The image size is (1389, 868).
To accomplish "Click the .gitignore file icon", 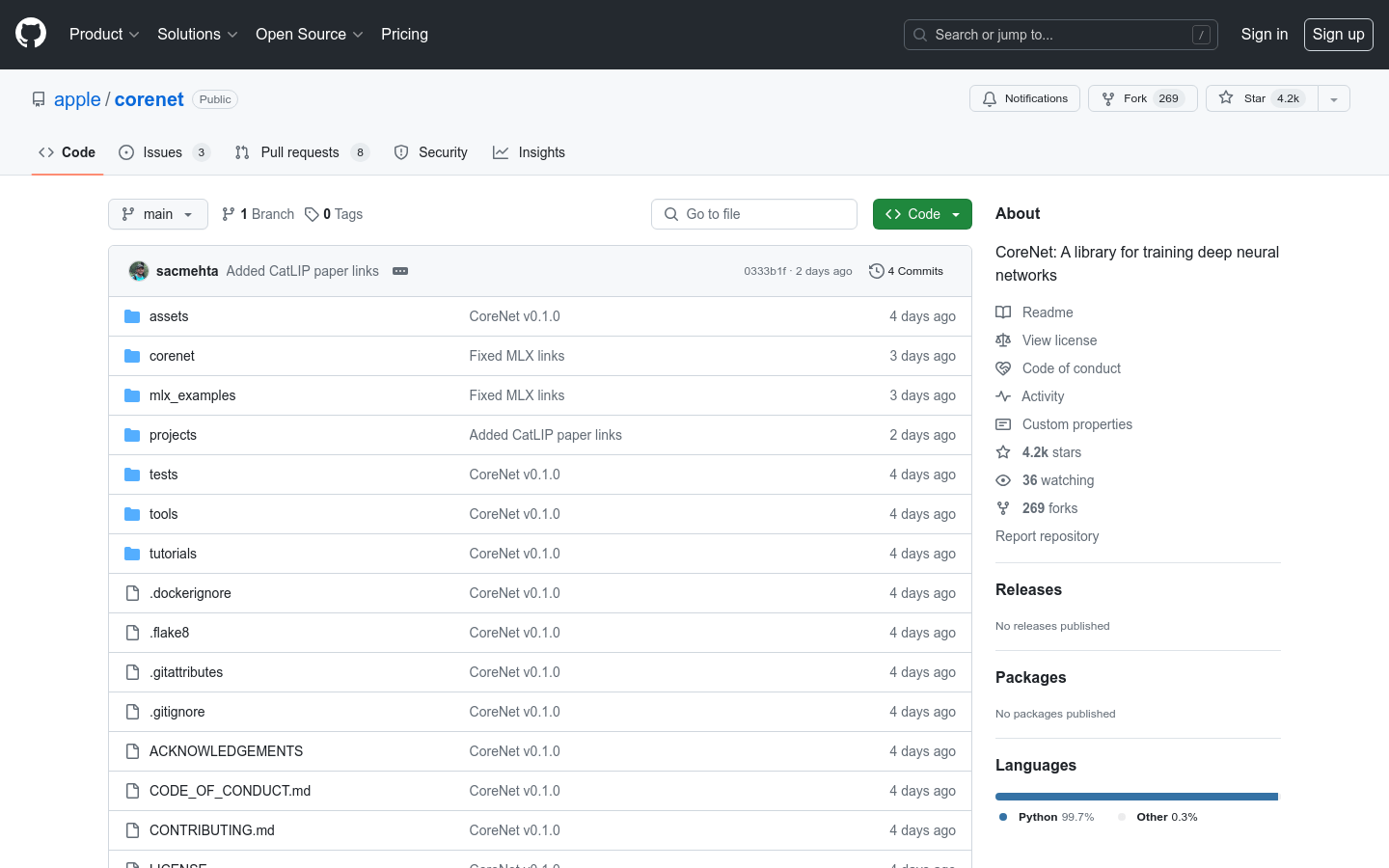I will (x=132, y=712).
